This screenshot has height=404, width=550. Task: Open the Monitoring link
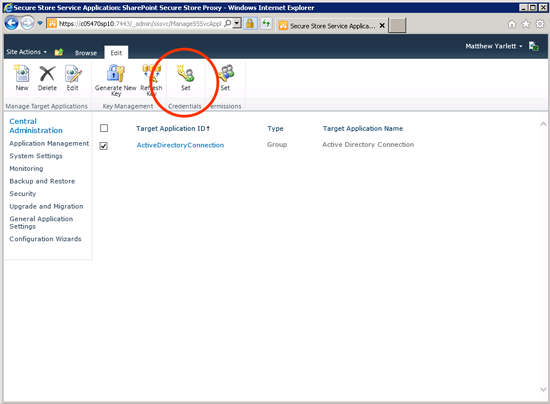(26, 168)
